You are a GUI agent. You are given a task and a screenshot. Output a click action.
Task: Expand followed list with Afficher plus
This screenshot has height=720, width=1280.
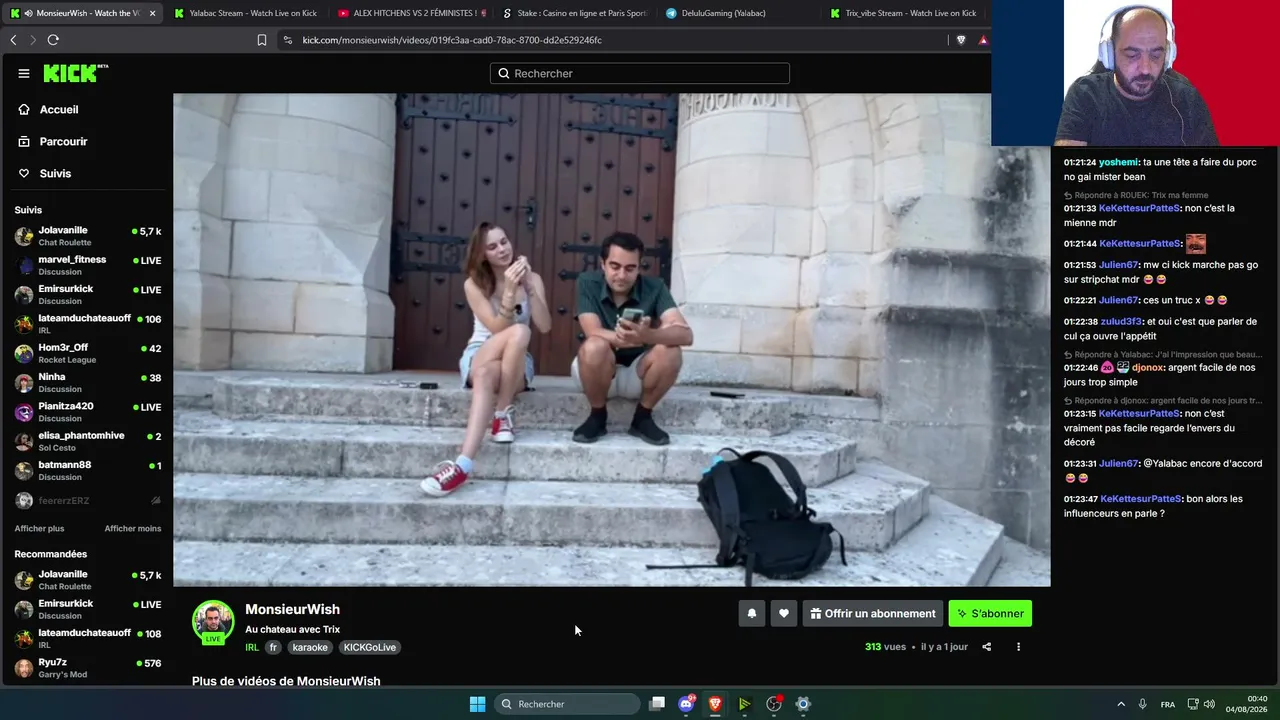[x=39, y=528]
